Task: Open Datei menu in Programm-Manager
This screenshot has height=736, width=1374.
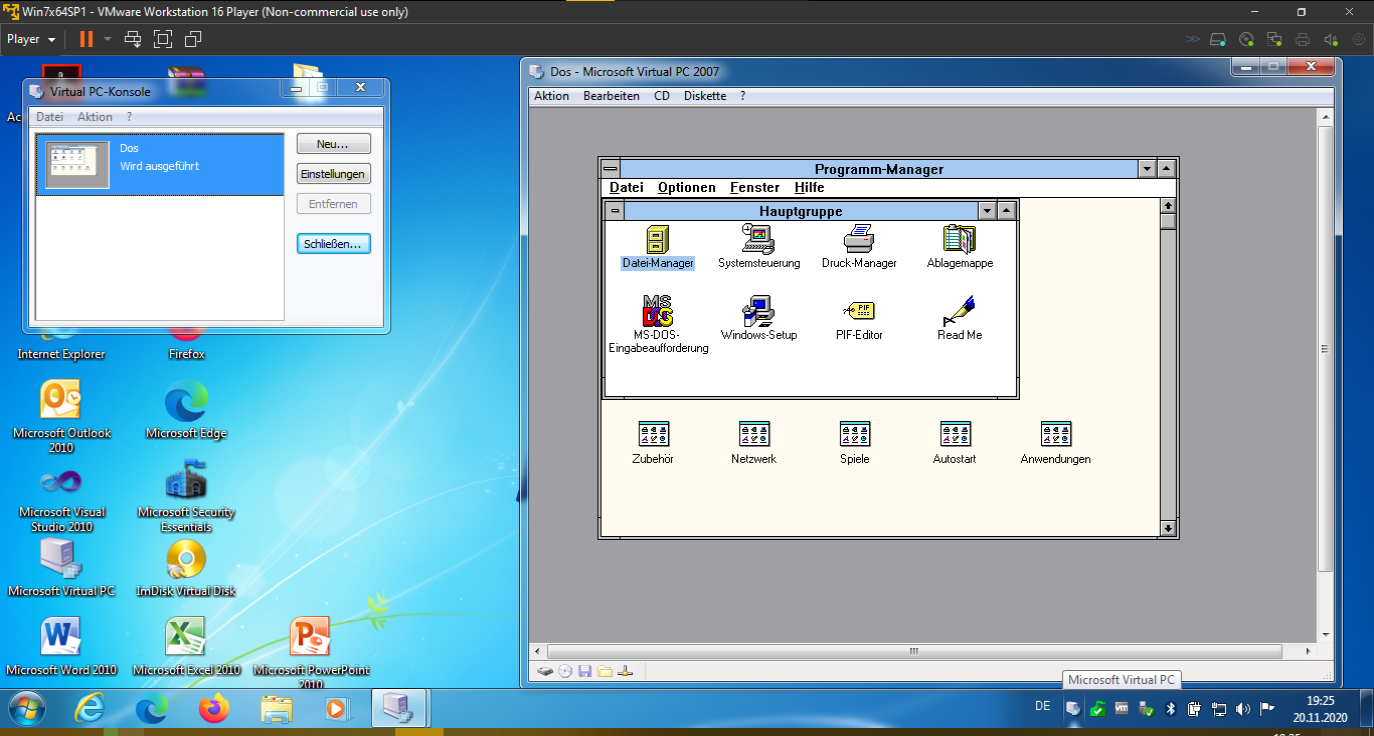Action: pyautogui.click(x=627, y=187)
